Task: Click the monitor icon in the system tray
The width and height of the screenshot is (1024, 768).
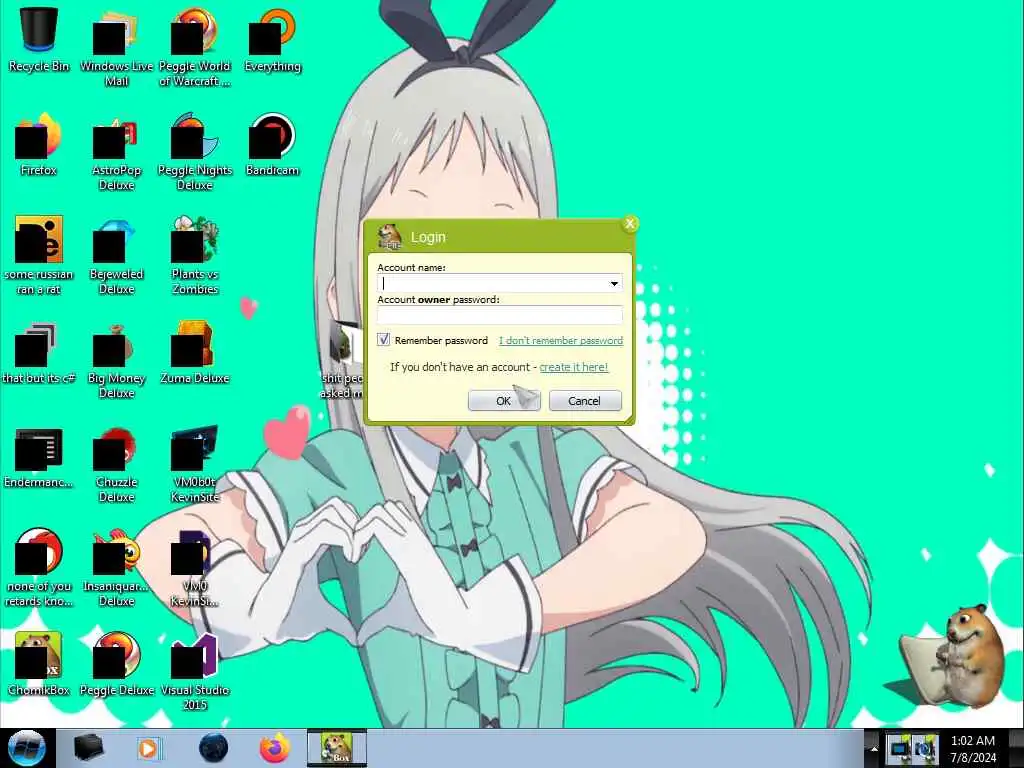Action: pos(900,749)
